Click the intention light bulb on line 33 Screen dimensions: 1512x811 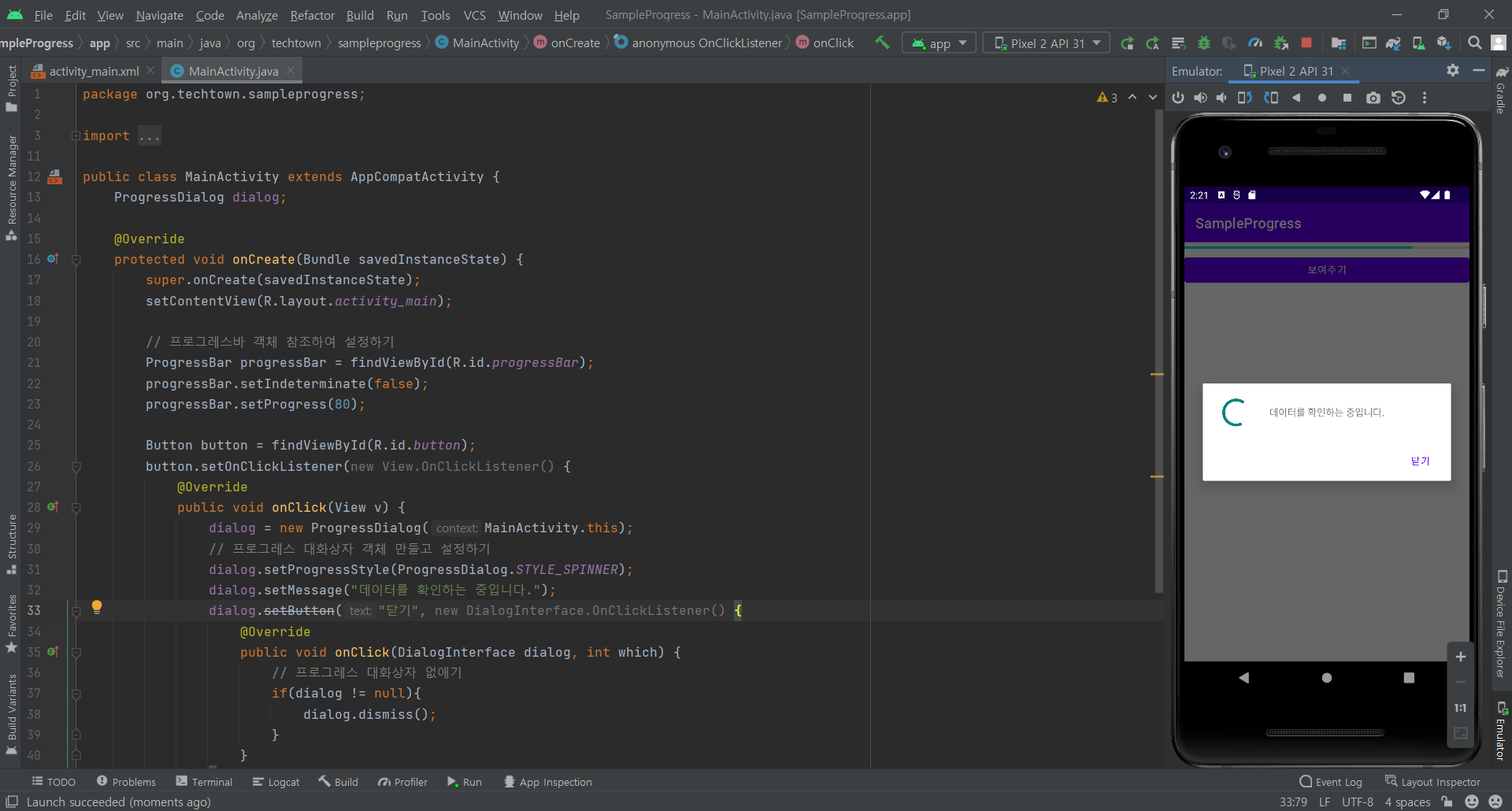[x=97, y=607]
